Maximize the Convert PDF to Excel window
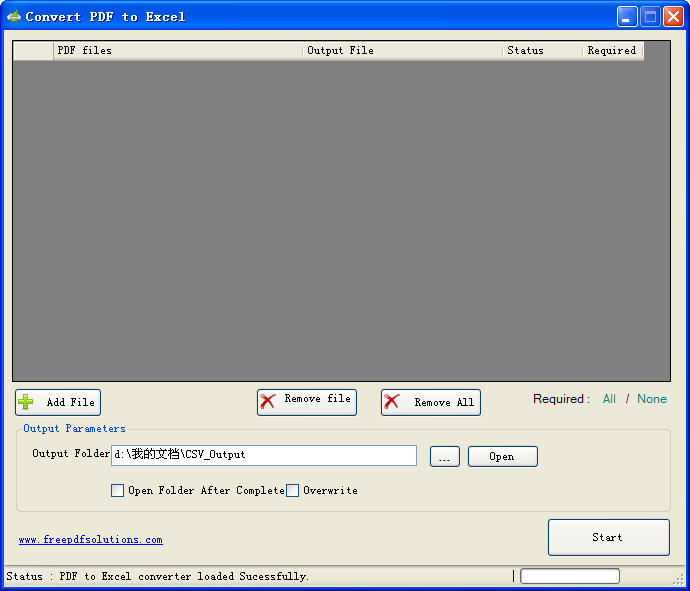The image size is (690, 591). (x=650, y=16)
